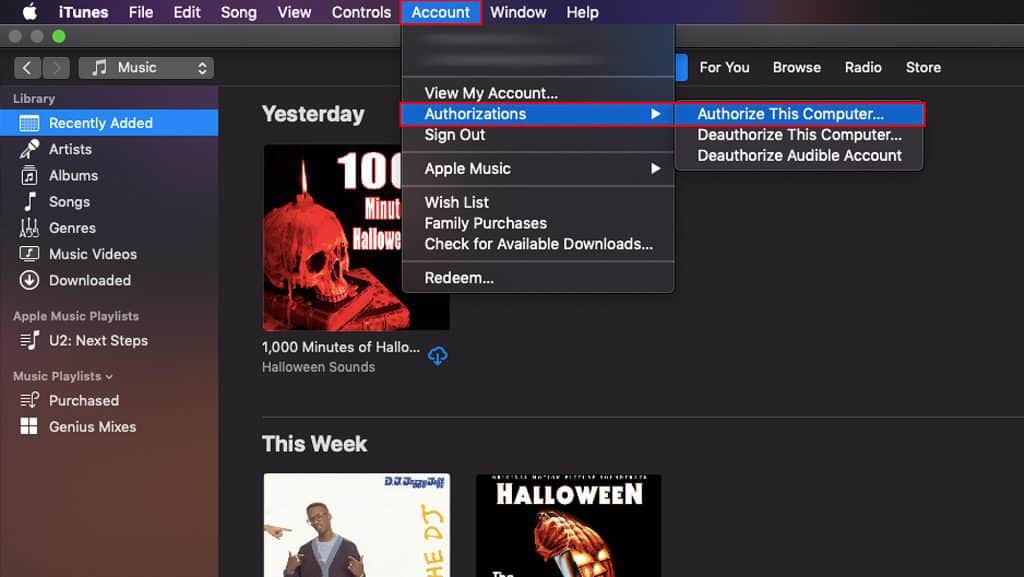This screenshot has width=1024, height=577.
Task: Close the Account menu in menu bar
Action: (x=441, y=12)
